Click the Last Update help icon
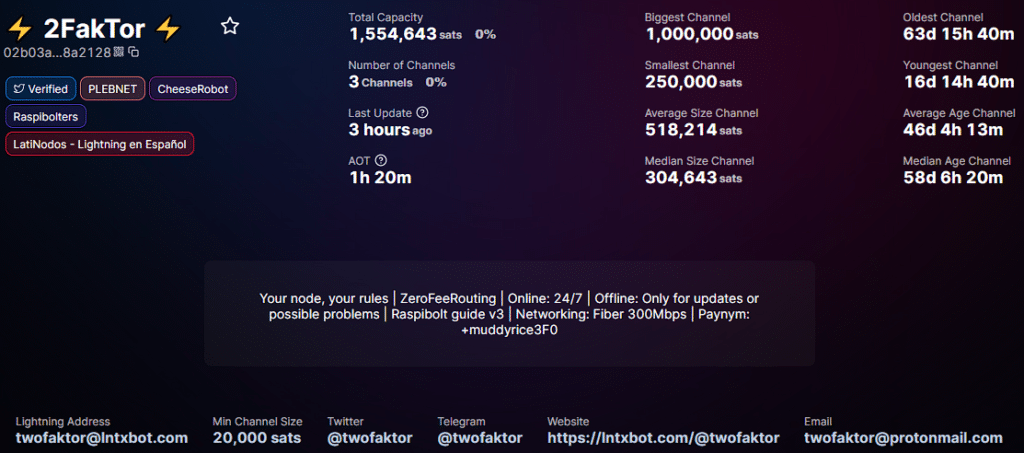Viewport: 1024px width, 453px height. (422, 113)
